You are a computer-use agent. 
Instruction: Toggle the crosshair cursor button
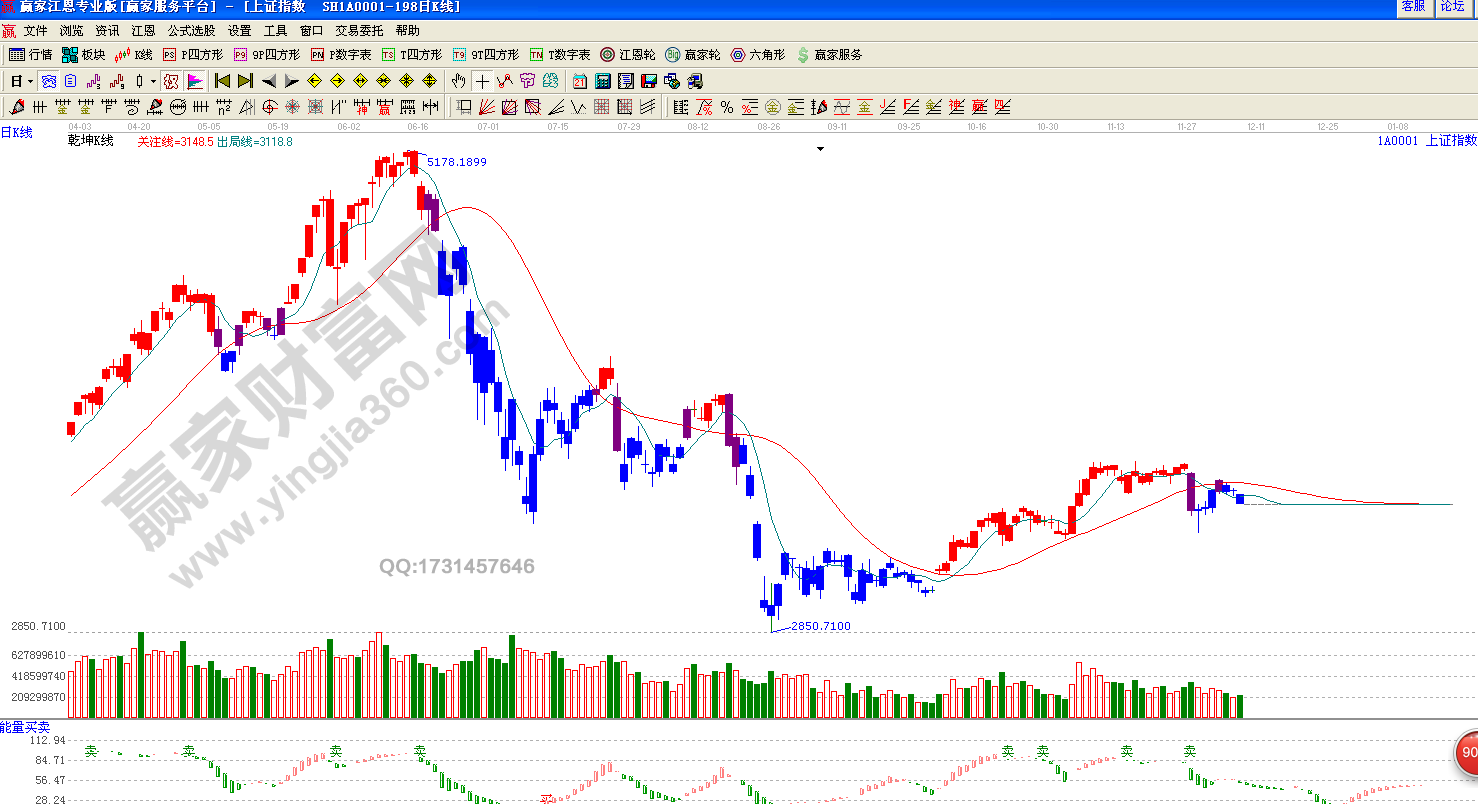tap(482, 81)
